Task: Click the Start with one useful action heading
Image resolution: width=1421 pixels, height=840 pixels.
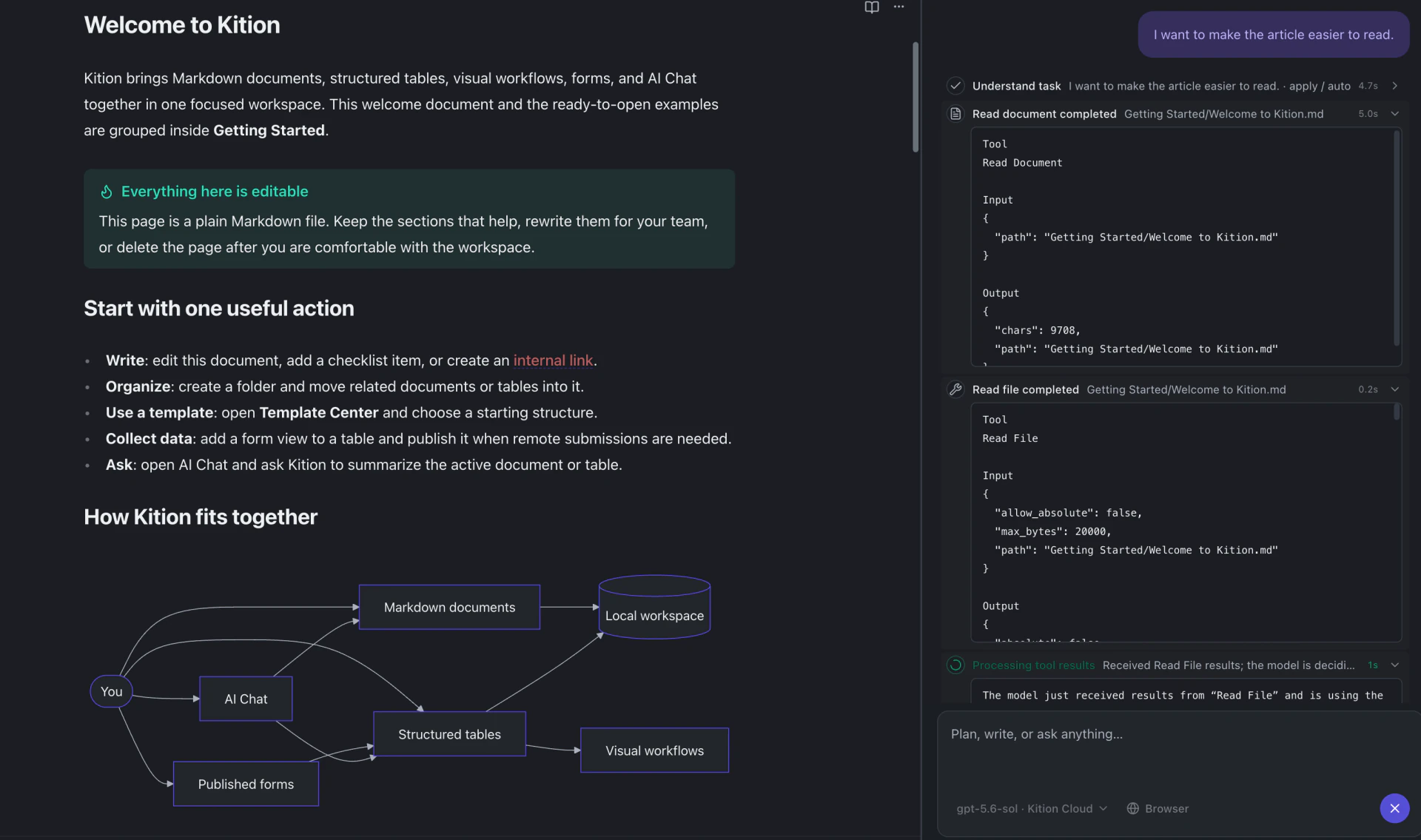Action: 219,309
